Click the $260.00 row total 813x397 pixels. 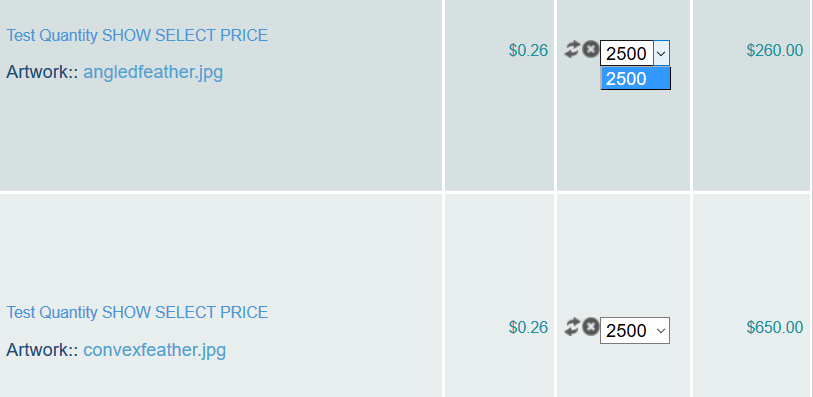[775, 50]
